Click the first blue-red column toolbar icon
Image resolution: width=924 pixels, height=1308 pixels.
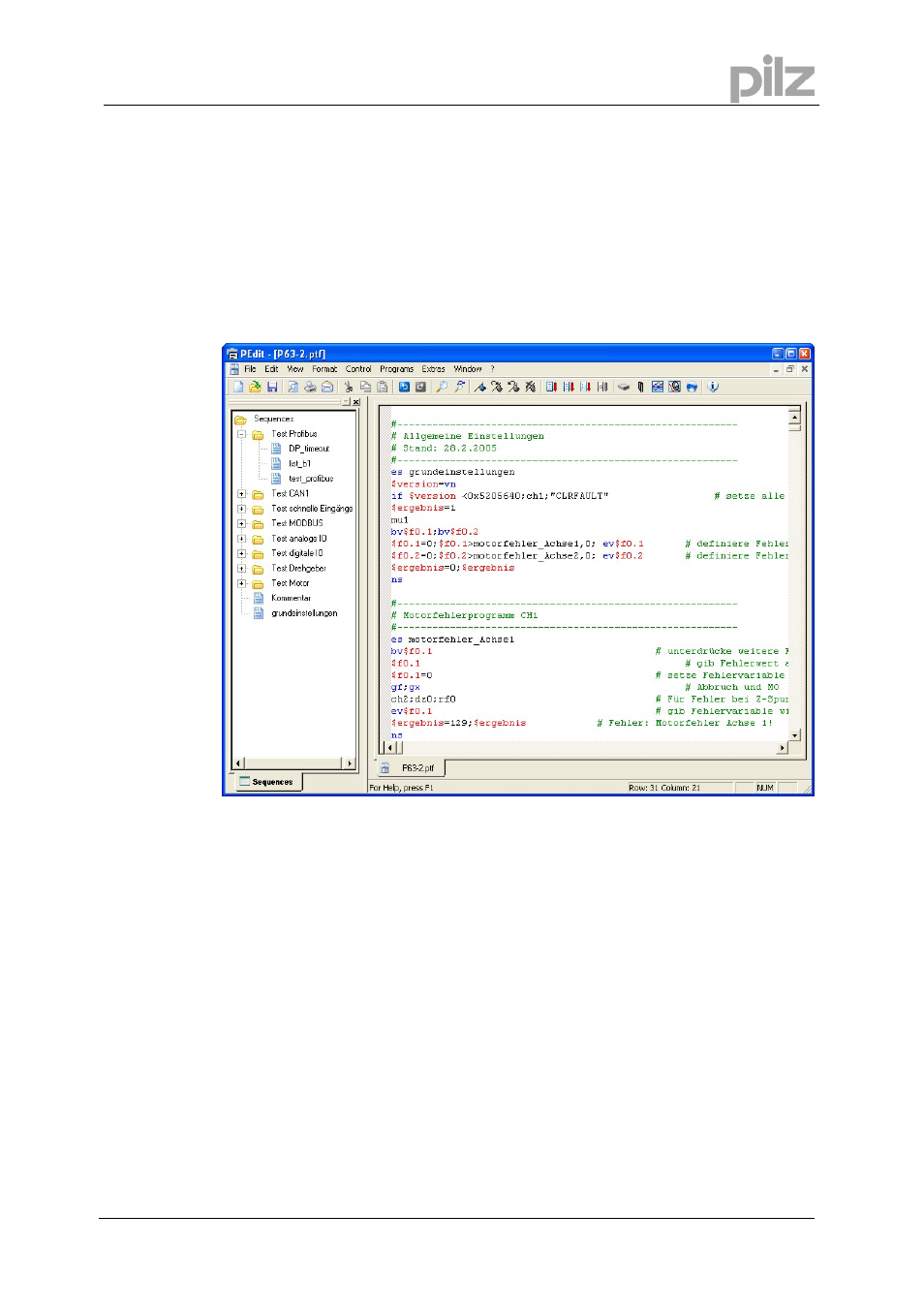coord(551,387)
